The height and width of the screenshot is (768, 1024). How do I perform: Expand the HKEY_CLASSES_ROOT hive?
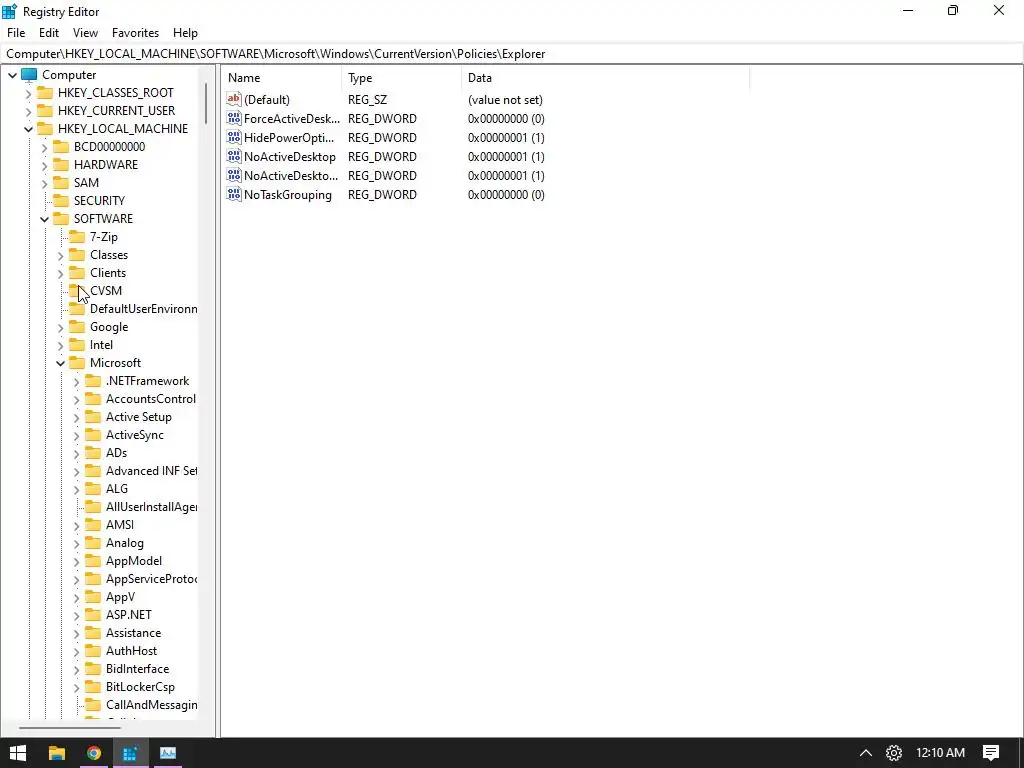tap(28, 93)
